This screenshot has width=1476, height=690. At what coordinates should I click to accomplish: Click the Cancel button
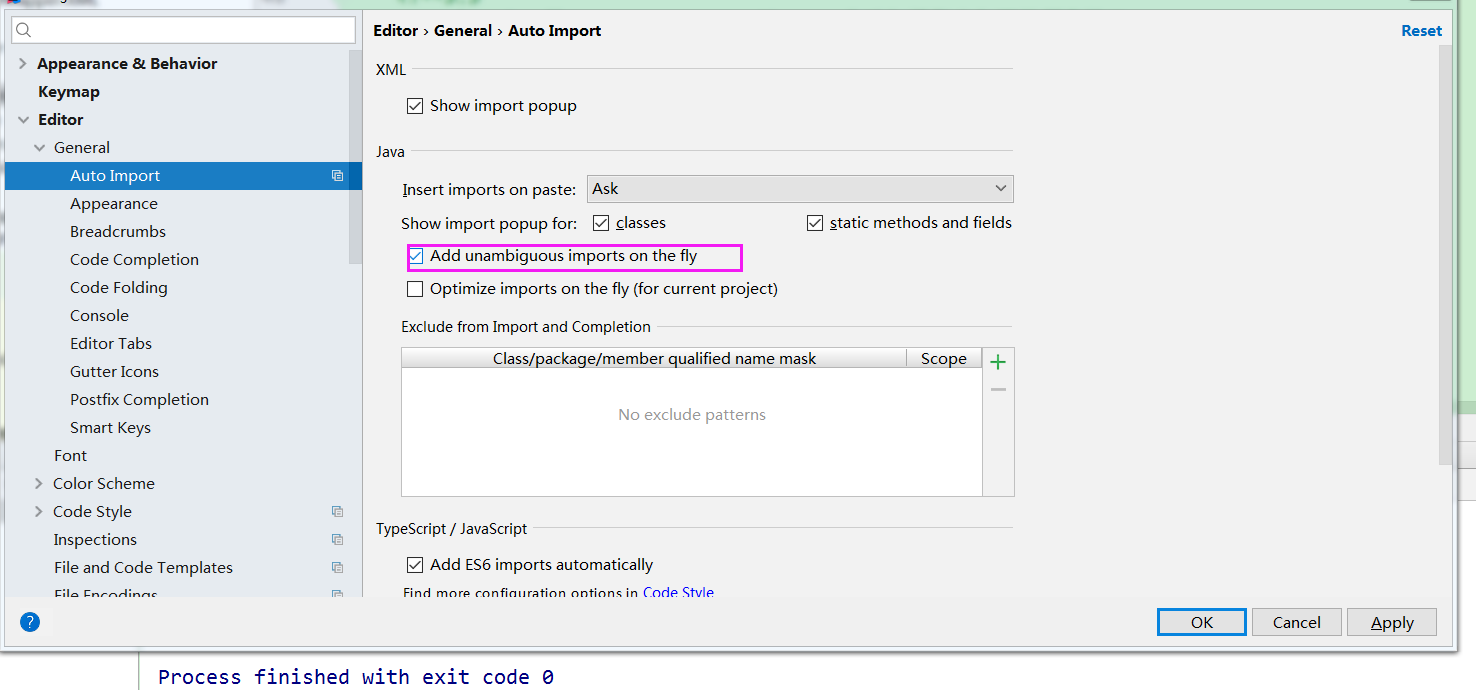1297,622
